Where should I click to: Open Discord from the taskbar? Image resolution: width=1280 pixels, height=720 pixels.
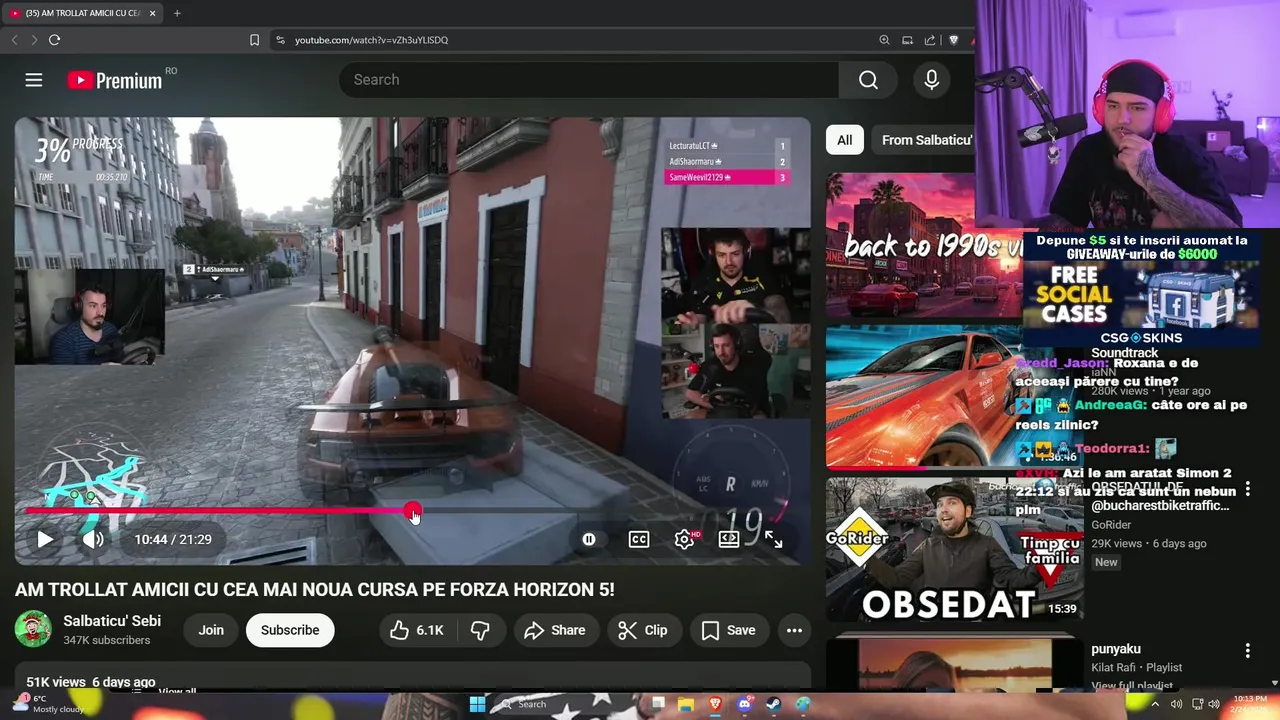744,704
